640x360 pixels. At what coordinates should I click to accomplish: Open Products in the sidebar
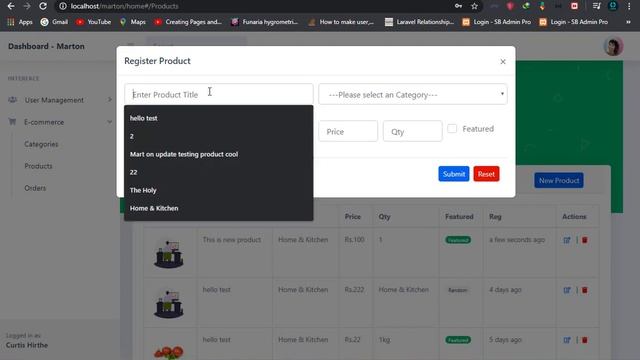point(38,166)
